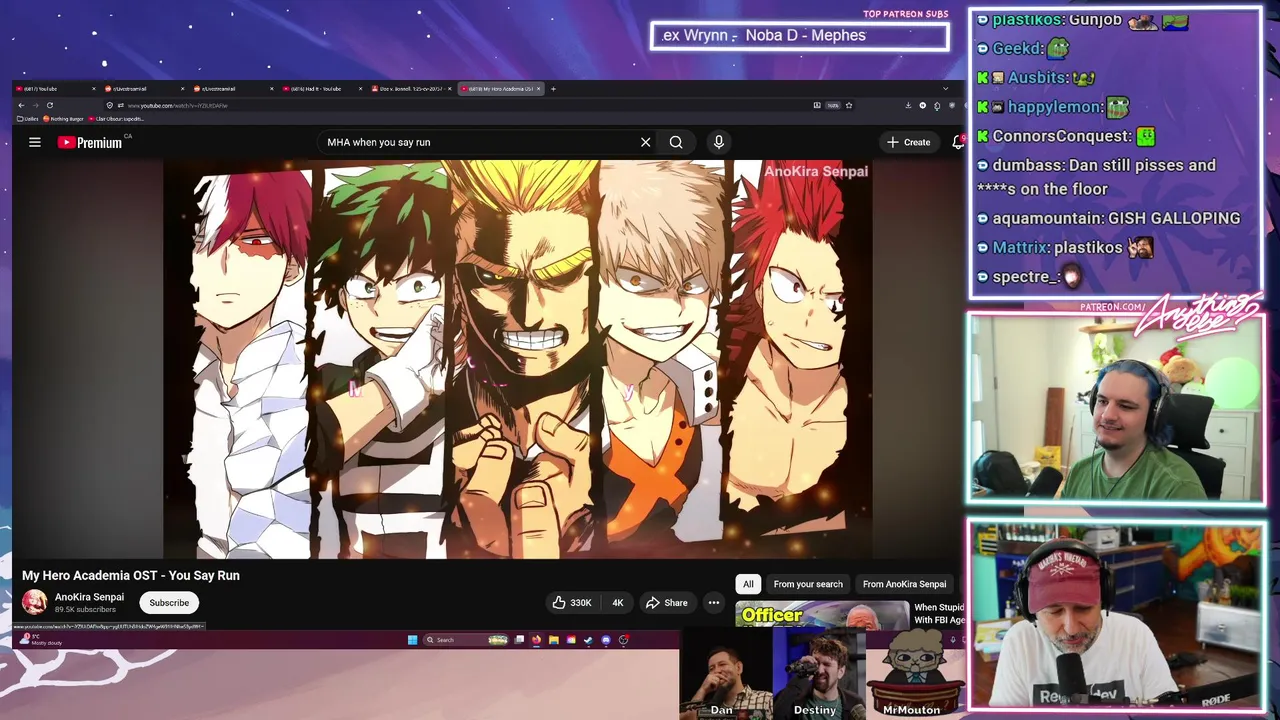Viewport: 1280px width, 720px height.
Task: Go to the YouTube Premium home logo
Action: 90,143
